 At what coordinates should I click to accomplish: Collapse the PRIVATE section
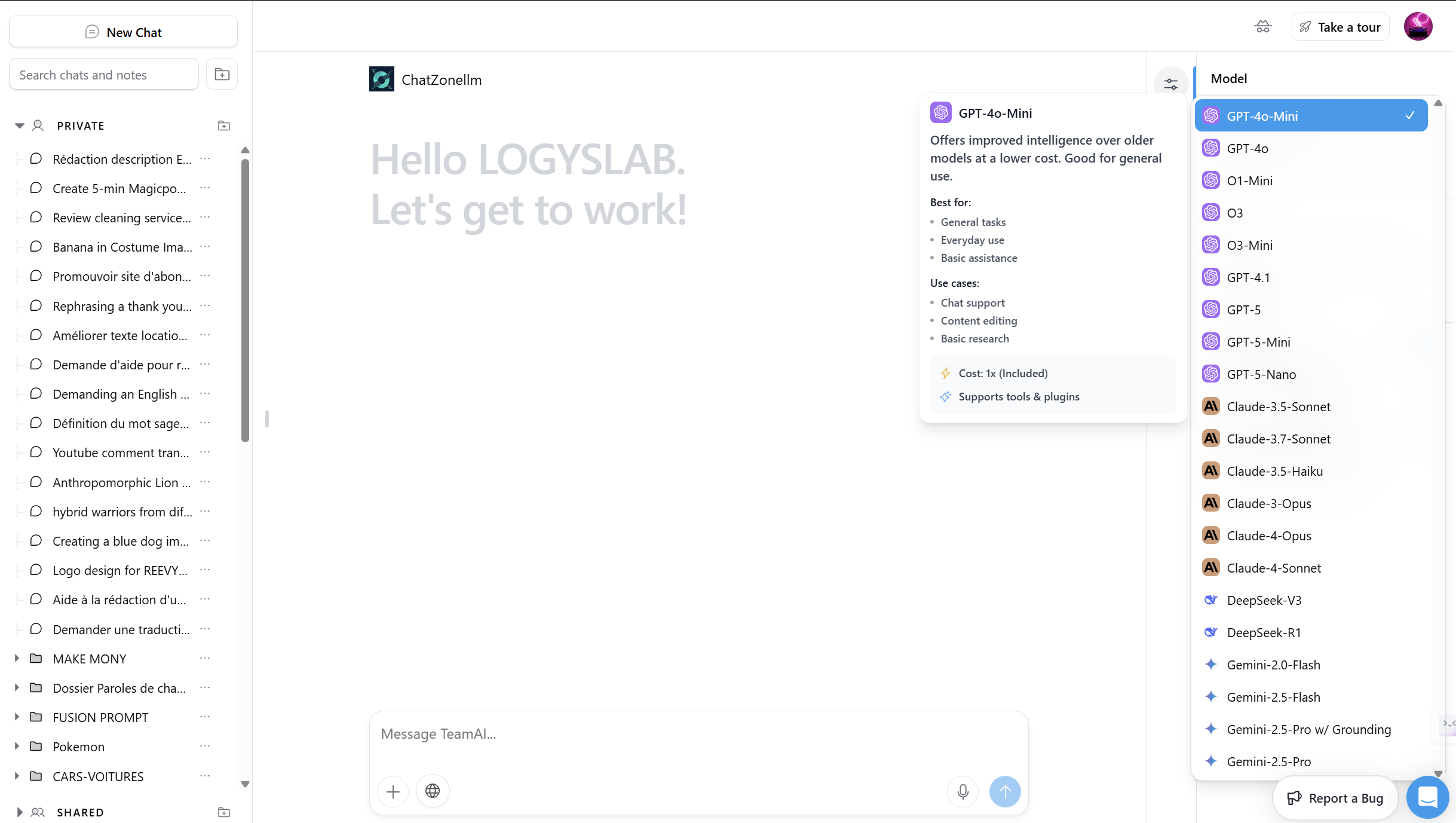pyautogui.click(x=19, y=126)
